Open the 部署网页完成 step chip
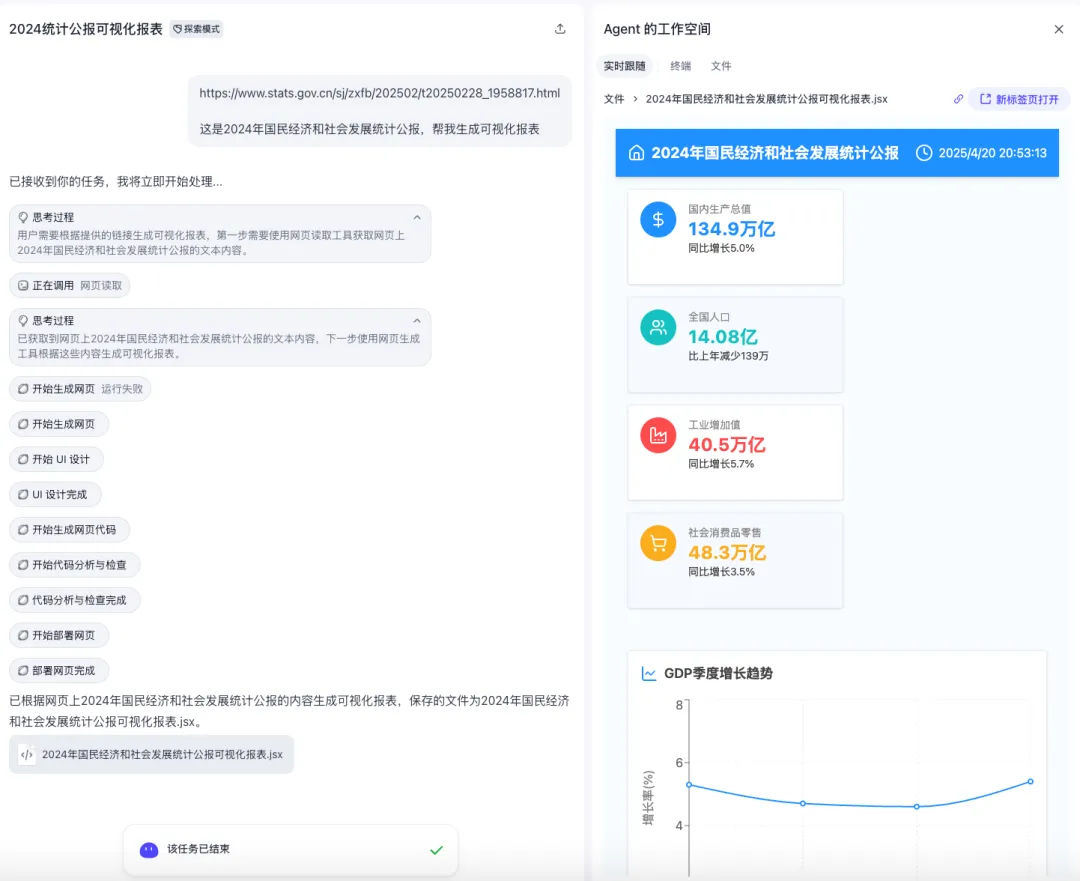 click(x=59, y=671)
